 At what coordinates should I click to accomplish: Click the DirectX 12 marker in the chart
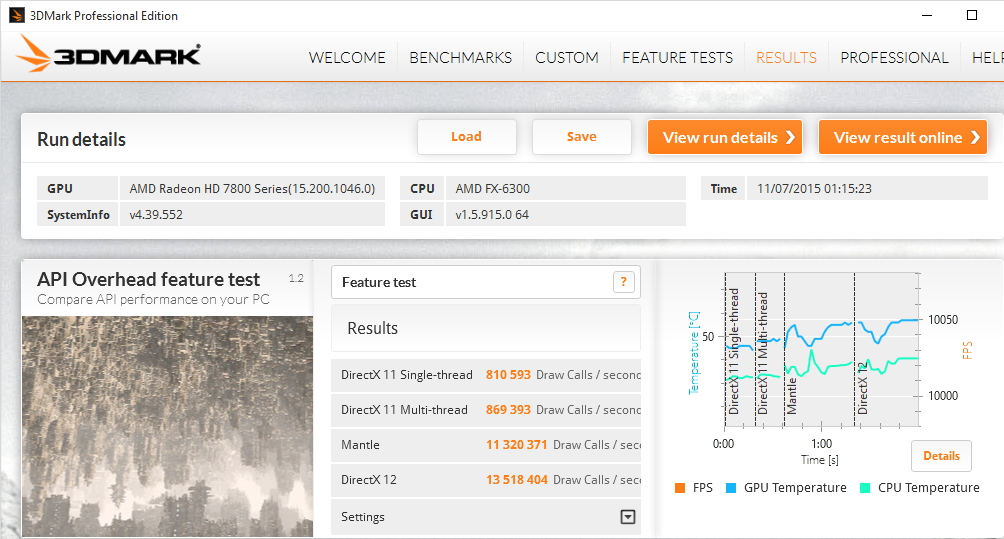pos(862,388)
